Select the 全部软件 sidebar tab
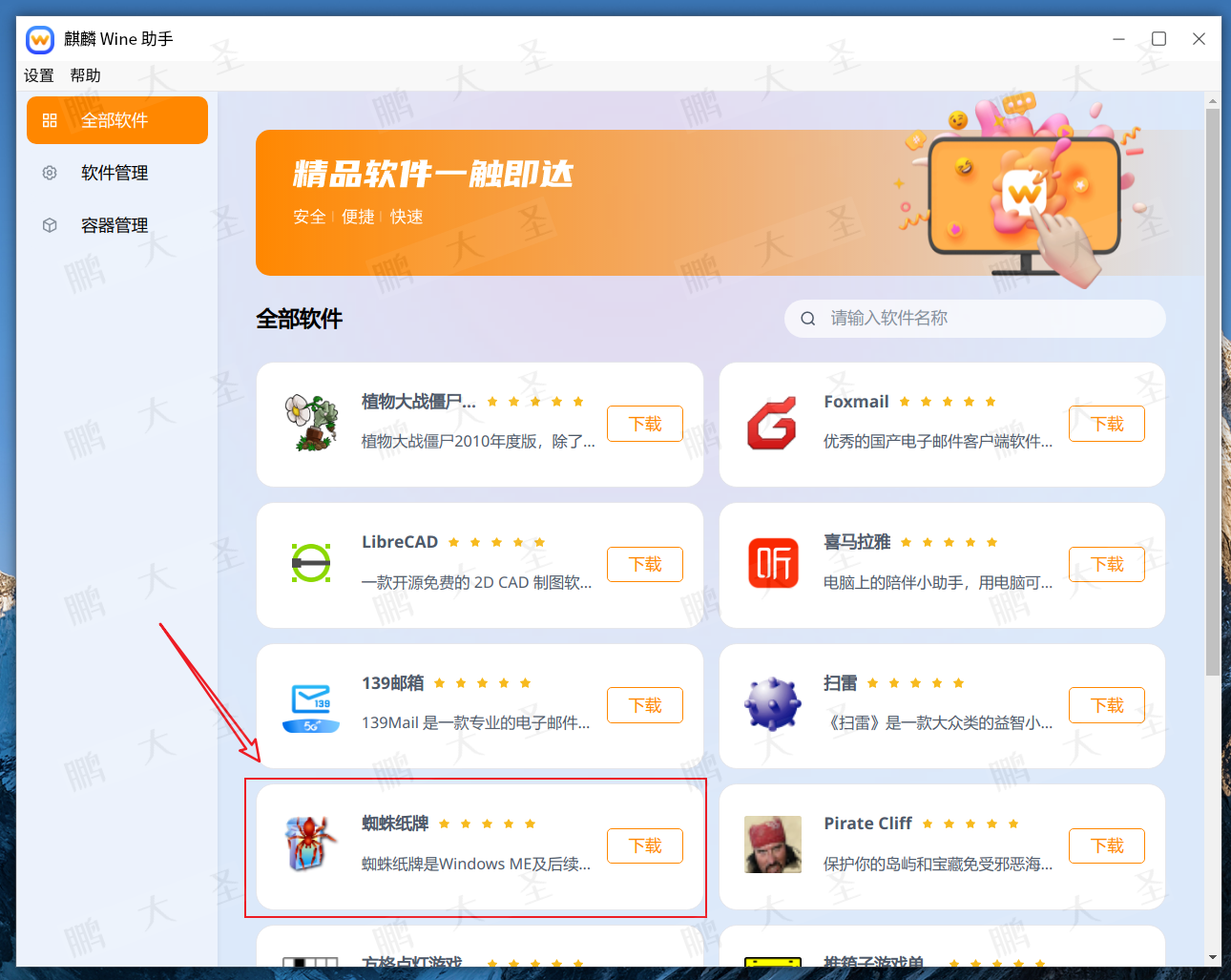1231x980 pixels. pos(117,120)
